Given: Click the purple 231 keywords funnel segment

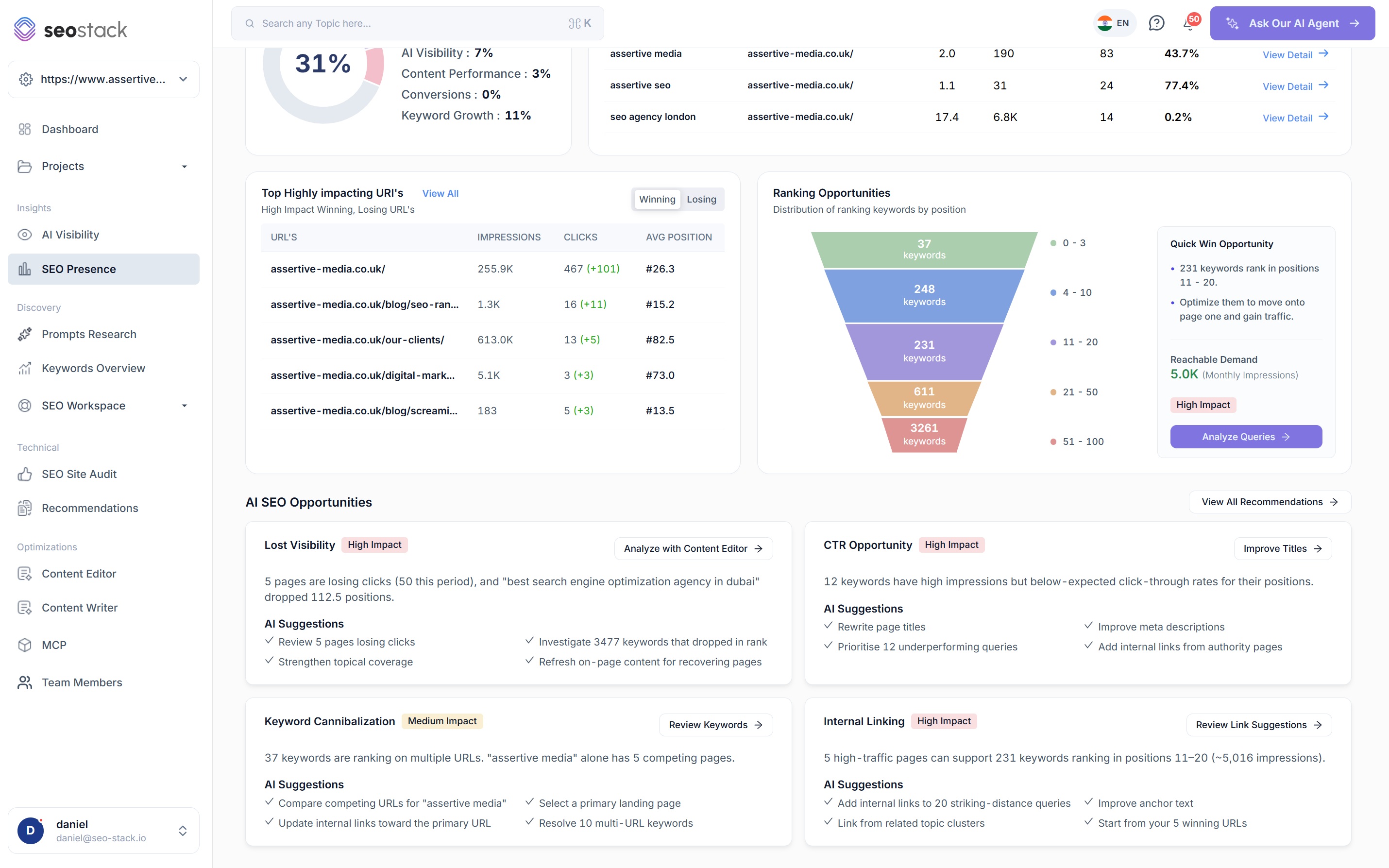Looking at the screenshot, I should (x=924, y=351).
